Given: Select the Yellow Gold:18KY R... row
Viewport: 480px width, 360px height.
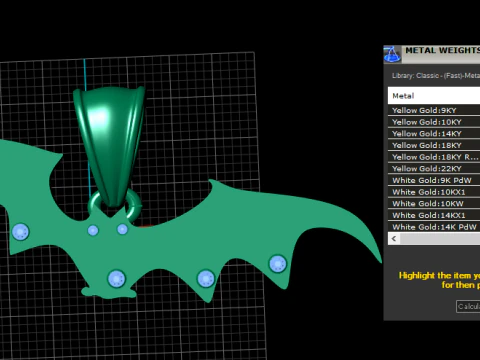Looking at the screenshot, I should 434,157.
